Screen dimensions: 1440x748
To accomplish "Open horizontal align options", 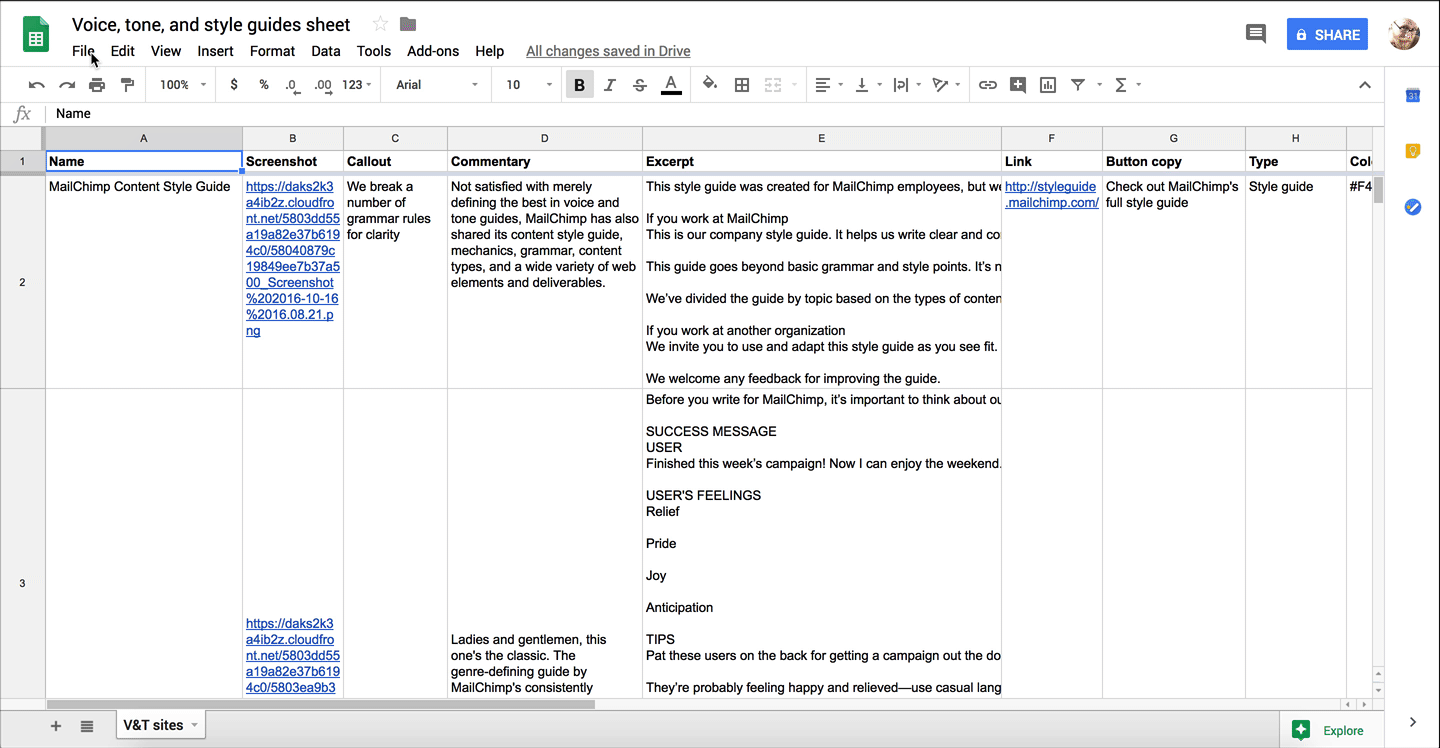I will (x=829, y=85).
